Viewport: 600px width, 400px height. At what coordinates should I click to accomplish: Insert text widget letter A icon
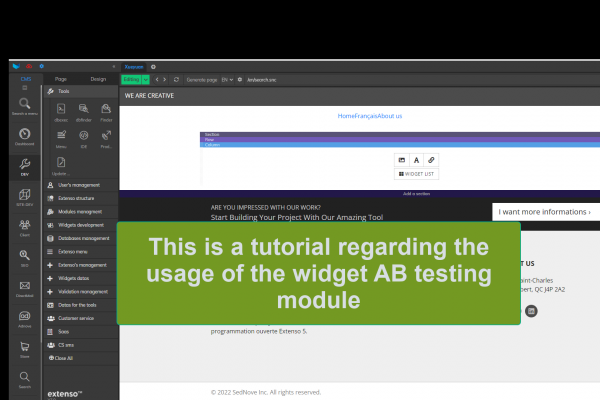(416, 160)
